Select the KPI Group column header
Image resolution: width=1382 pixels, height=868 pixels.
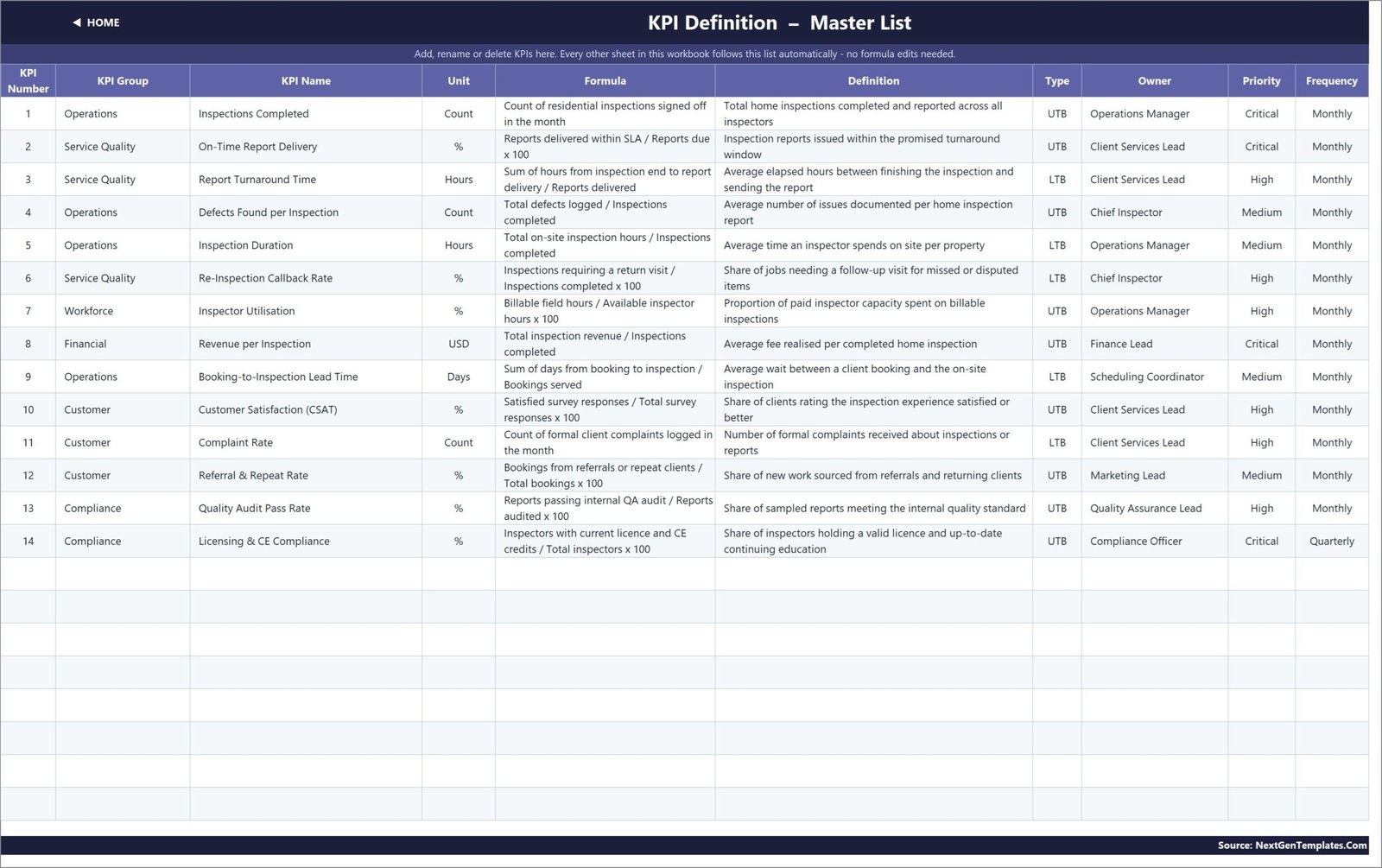point(123,80)
